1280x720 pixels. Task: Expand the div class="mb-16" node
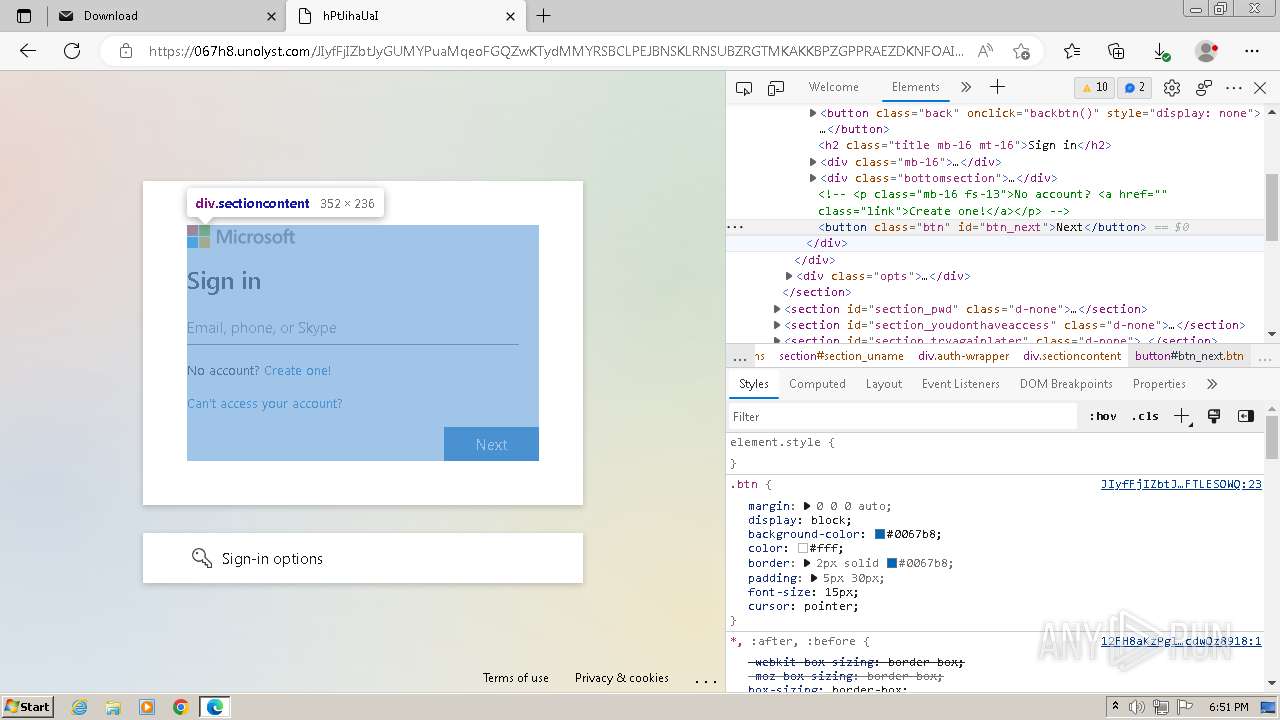pyautogui.click(x=813, y=162)
